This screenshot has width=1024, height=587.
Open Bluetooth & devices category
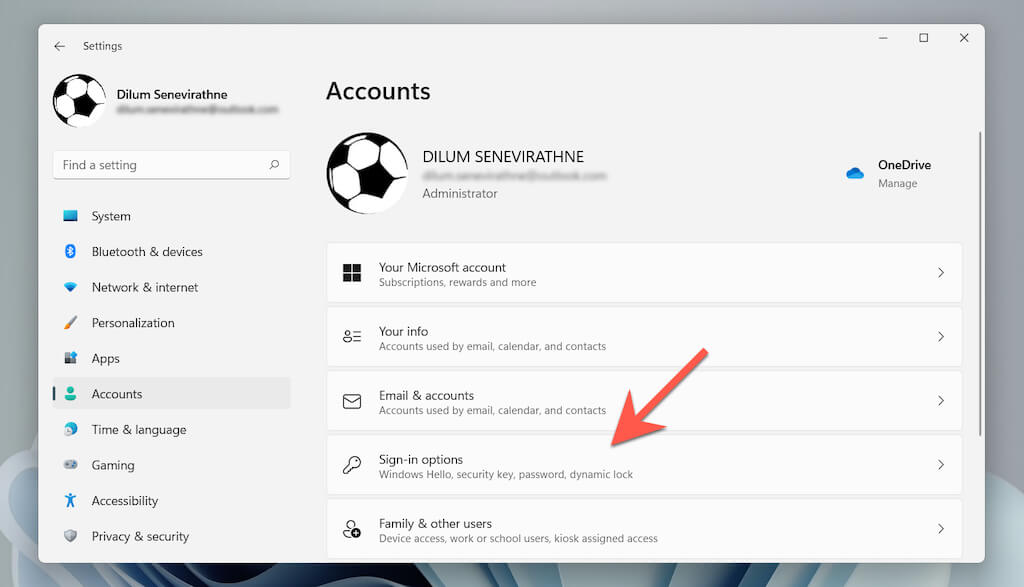(172, 251)
